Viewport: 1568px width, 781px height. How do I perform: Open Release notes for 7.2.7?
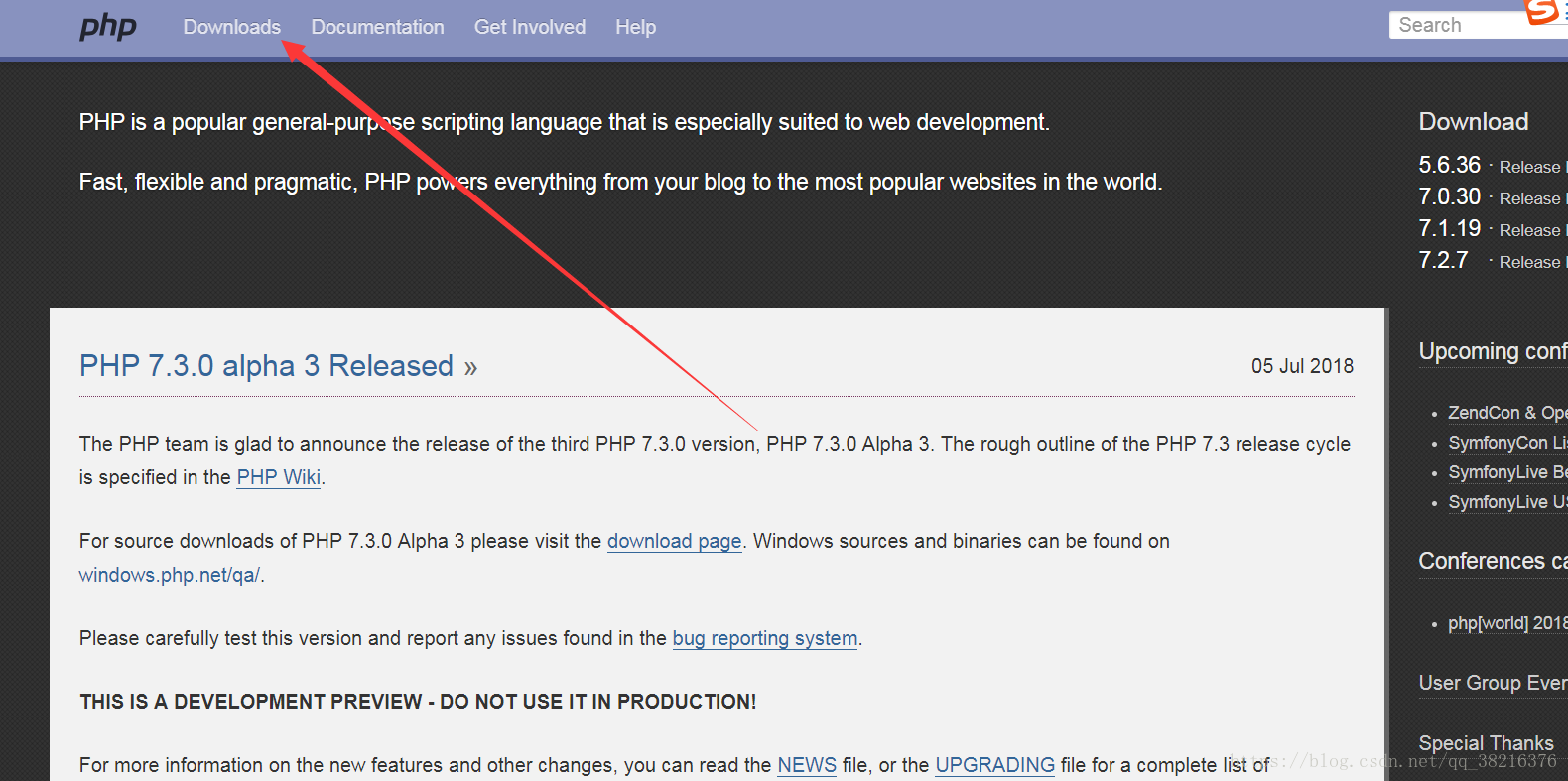click(x=1533, y=262)
